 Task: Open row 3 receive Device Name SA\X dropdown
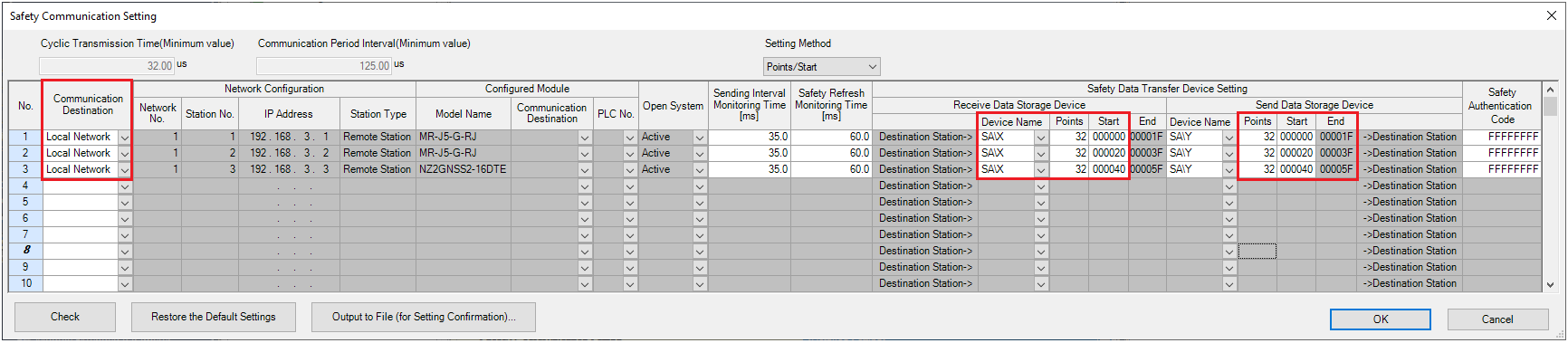click(1041, 170)
